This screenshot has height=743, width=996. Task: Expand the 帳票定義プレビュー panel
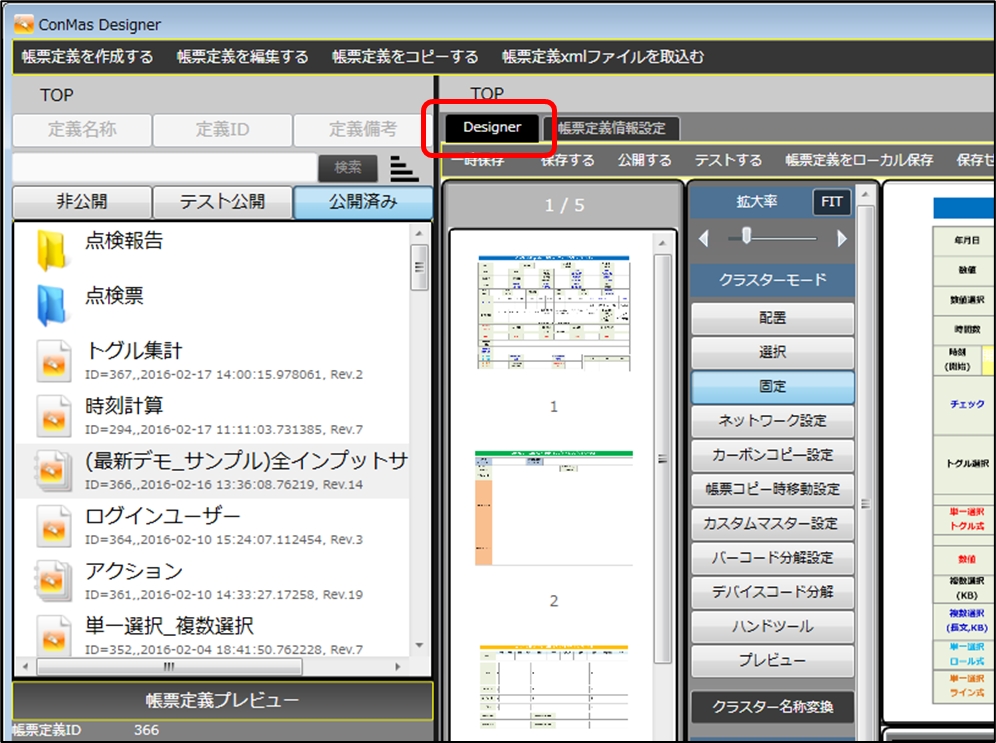coord(222,700)
